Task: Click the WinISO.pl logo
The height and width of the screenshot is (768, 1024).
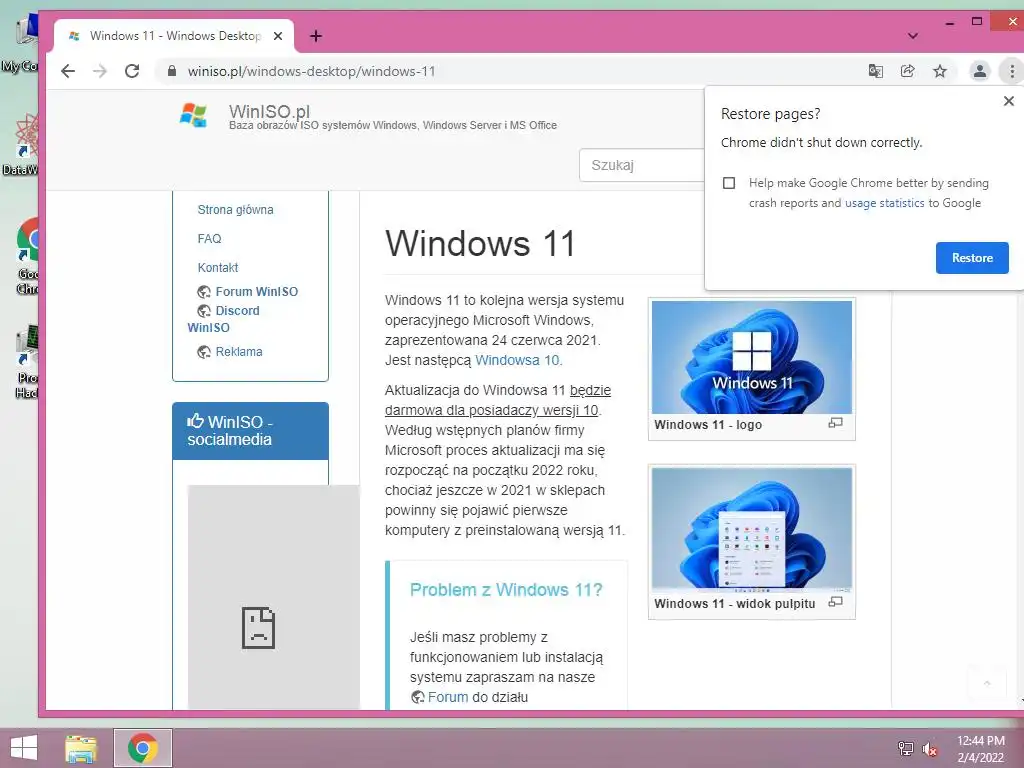Action: coord(193,115)
